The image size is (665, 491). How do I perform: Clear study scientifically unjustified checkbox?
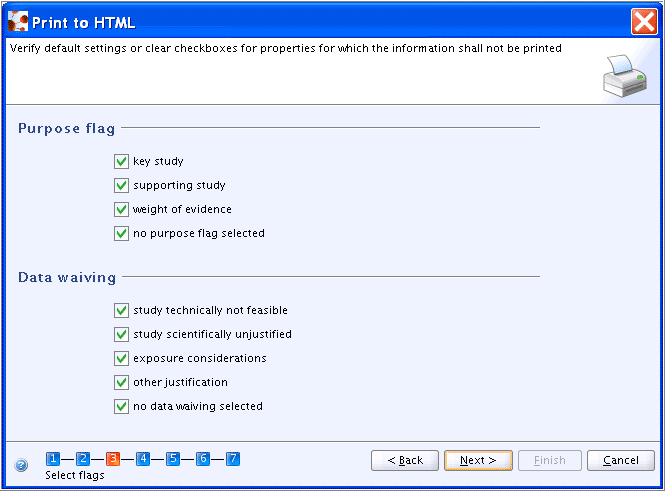pyautogui.click(x=121, y=334)
